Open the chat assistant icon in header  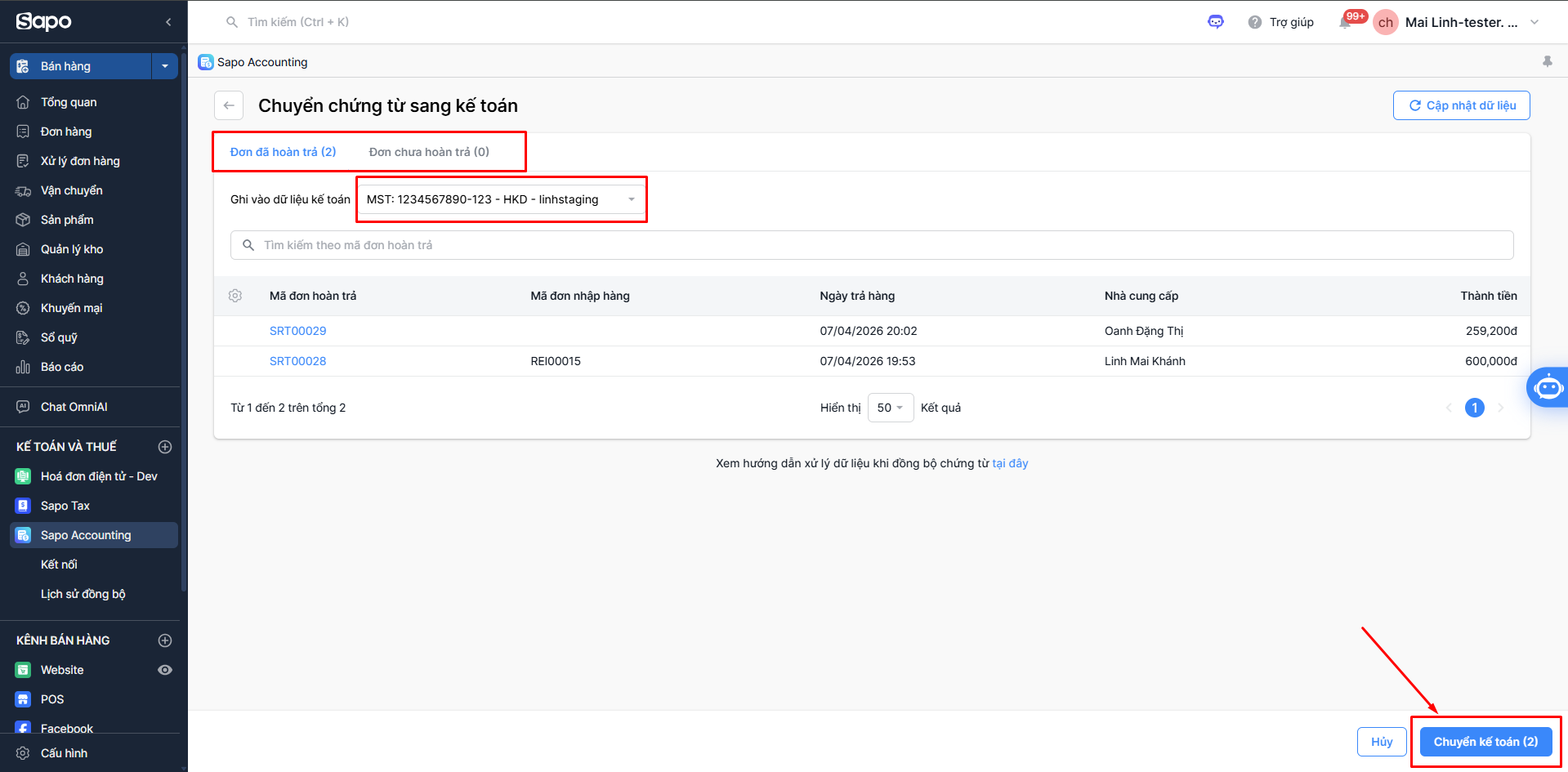tap(1216, 22)
